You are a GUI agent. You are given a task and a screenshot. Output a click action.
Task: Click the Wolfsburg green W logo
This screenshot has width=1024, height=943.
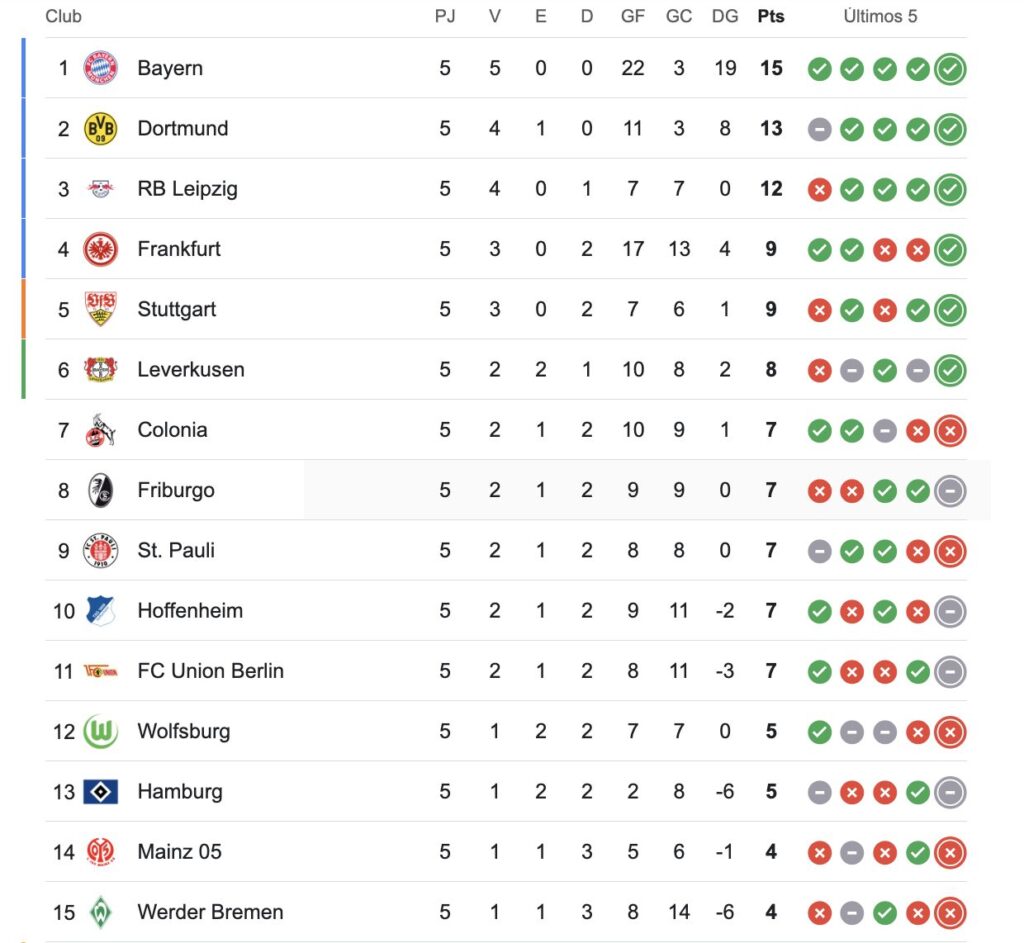[x=100, y=731]
